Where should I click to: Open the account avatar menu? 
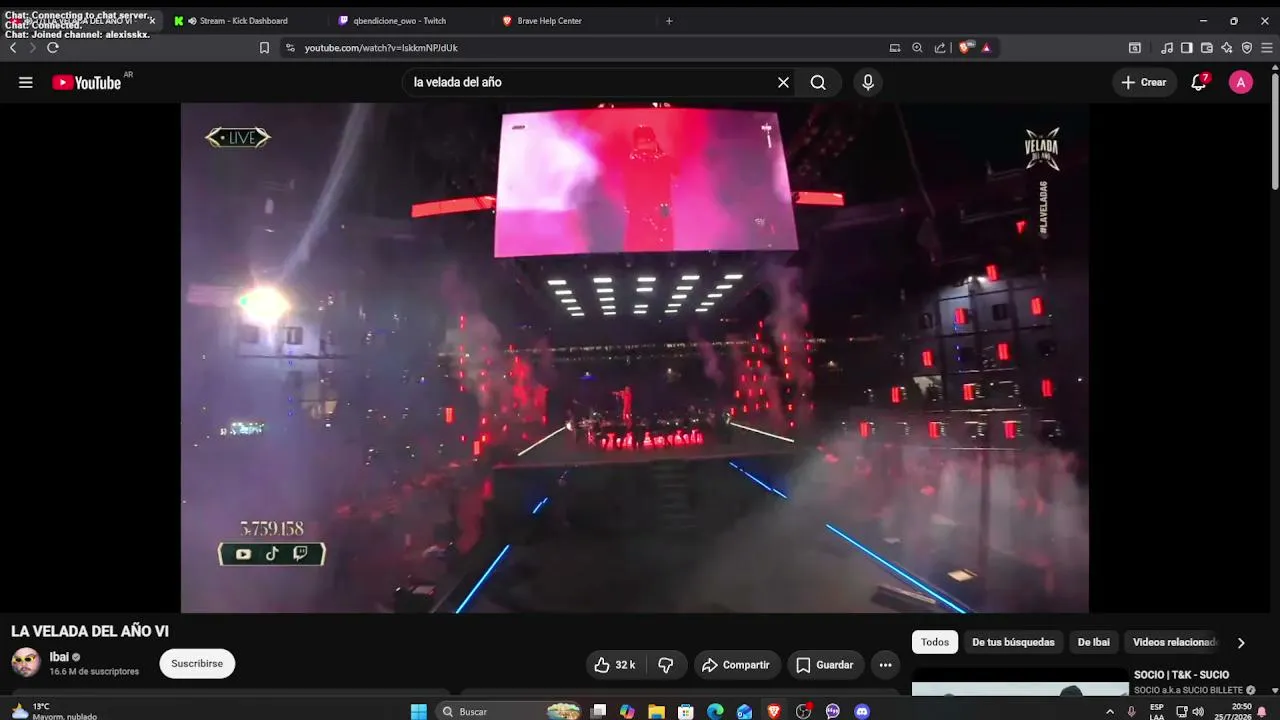click(x=1241, y=82)
